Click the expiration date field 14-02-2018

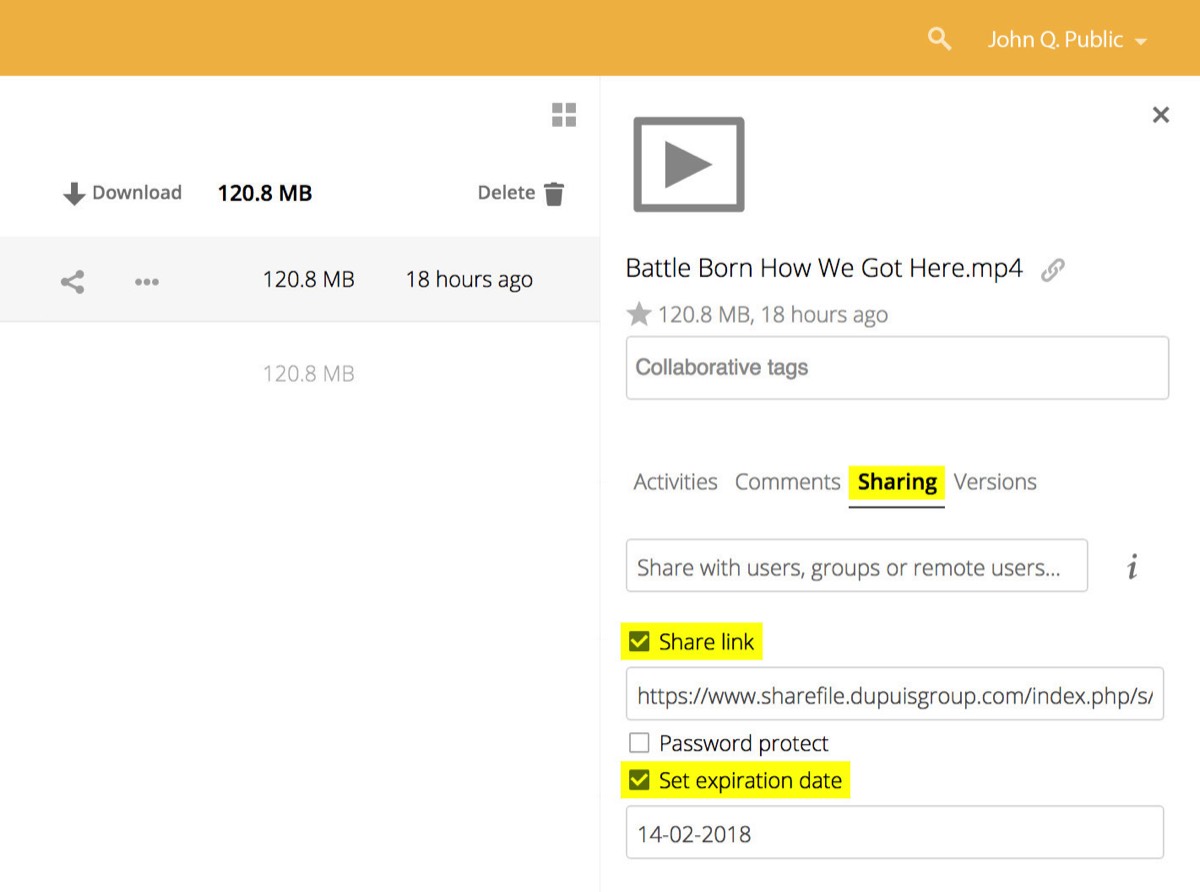[x=894, y=833]
